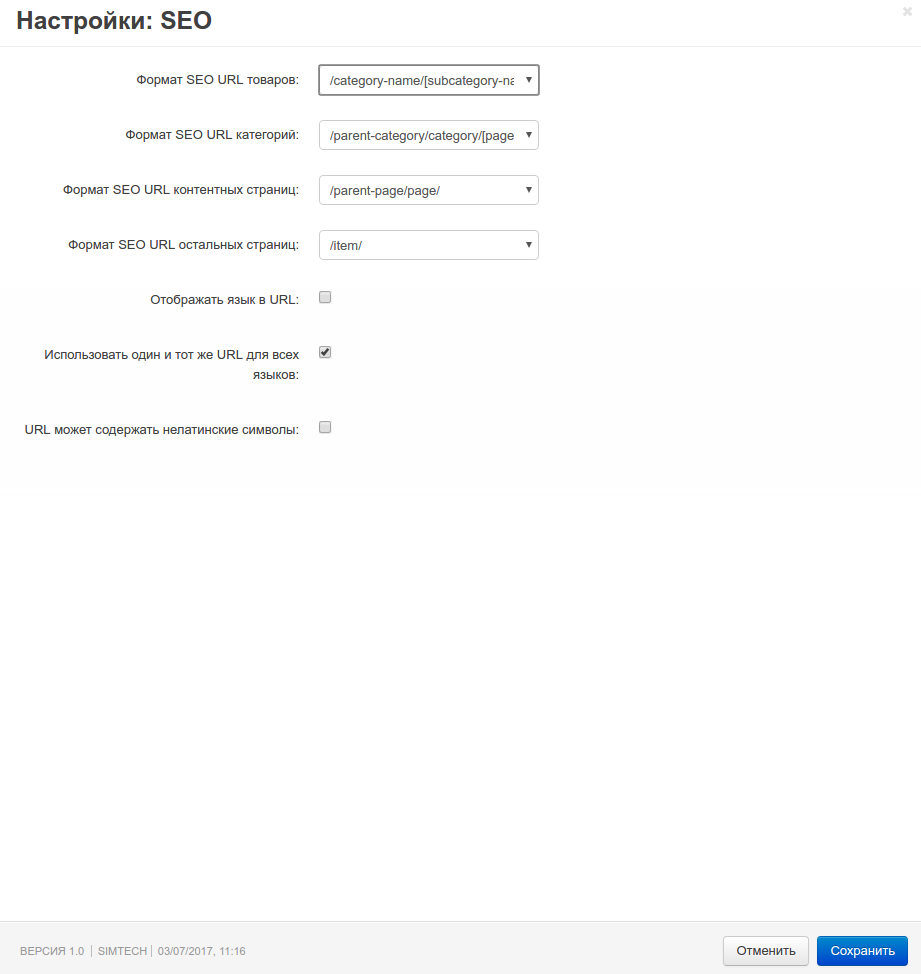Click the 'Отображать язык в URL' label text
This screenshot has height=974, width=921.
(x=224, y=300)
